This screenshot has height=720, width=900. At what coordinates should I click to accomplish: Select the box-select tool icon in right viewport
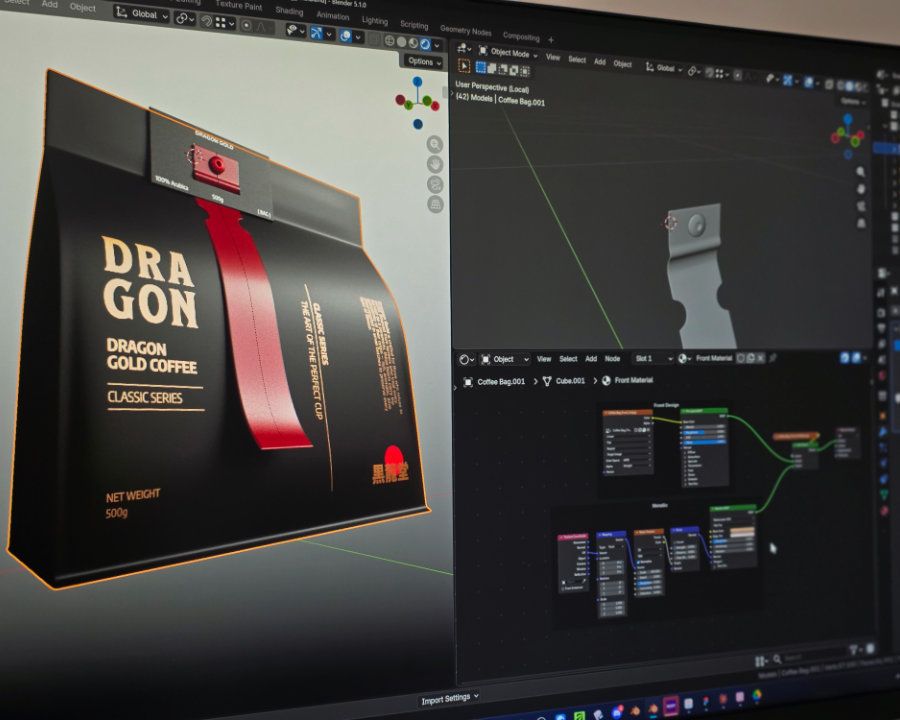pyautogui.click(x=481, y=68)
